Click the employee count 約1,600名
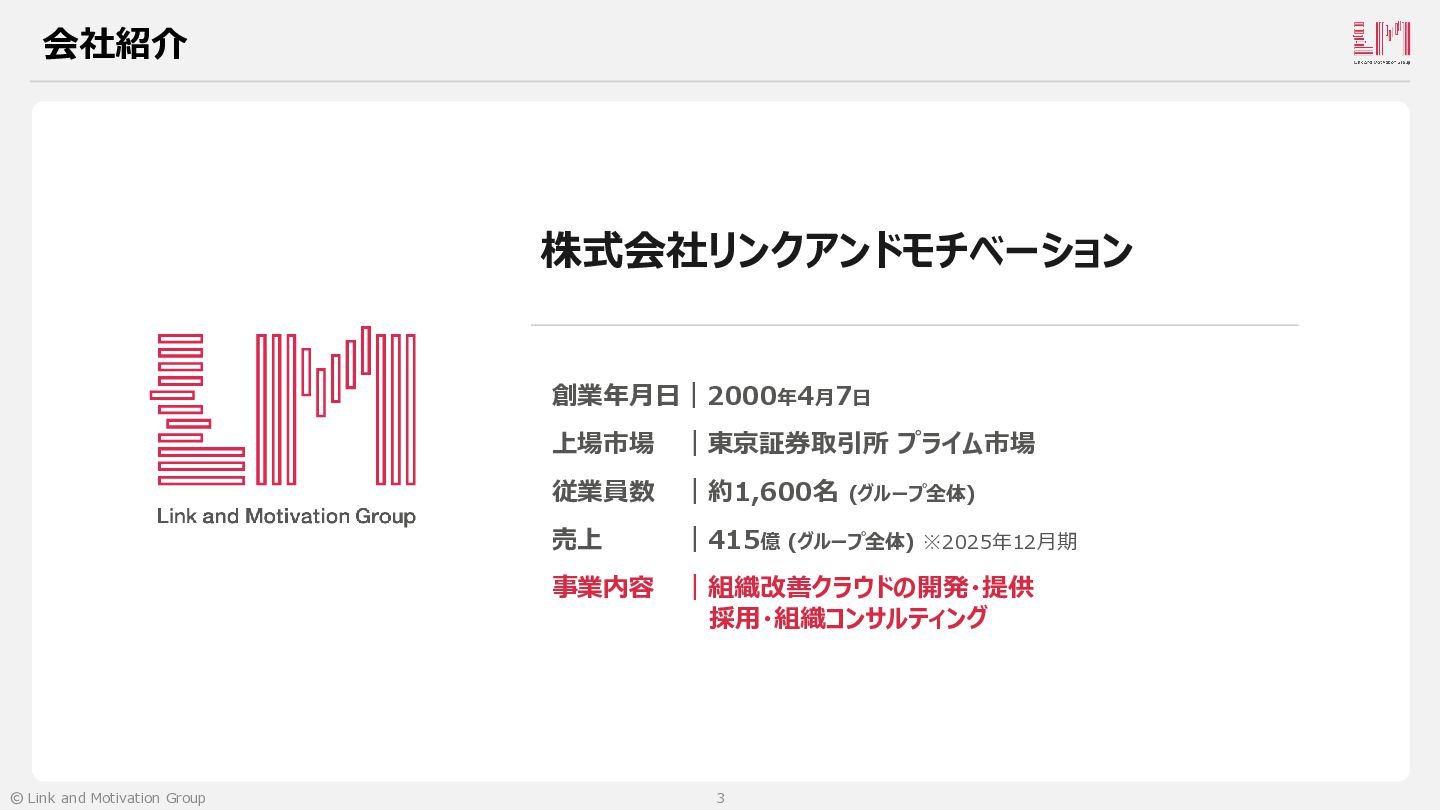The image size is (1440, 810). [772, 491]
